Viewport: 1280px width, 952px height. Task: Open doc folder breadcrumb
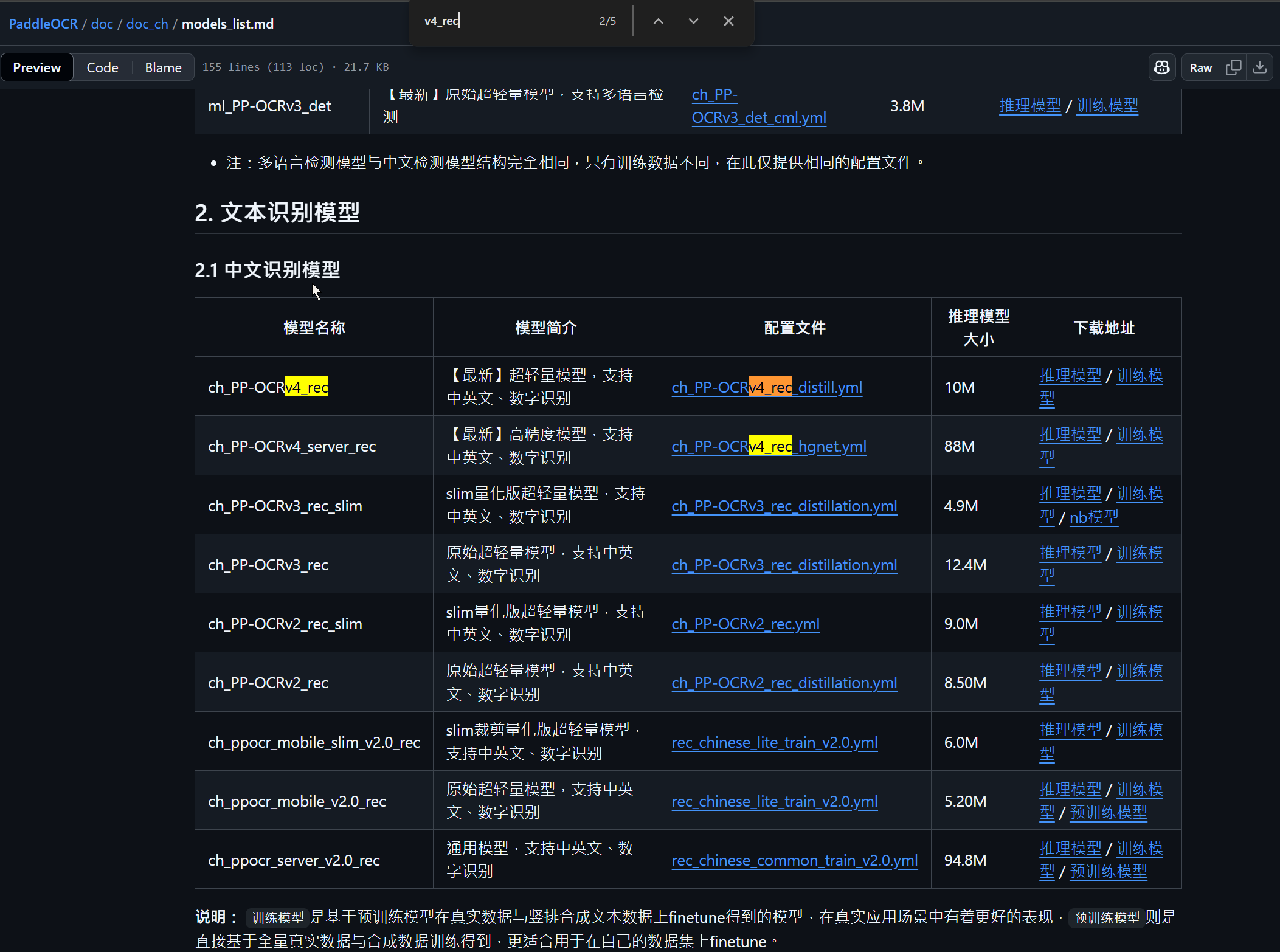[x=102, y=24]
